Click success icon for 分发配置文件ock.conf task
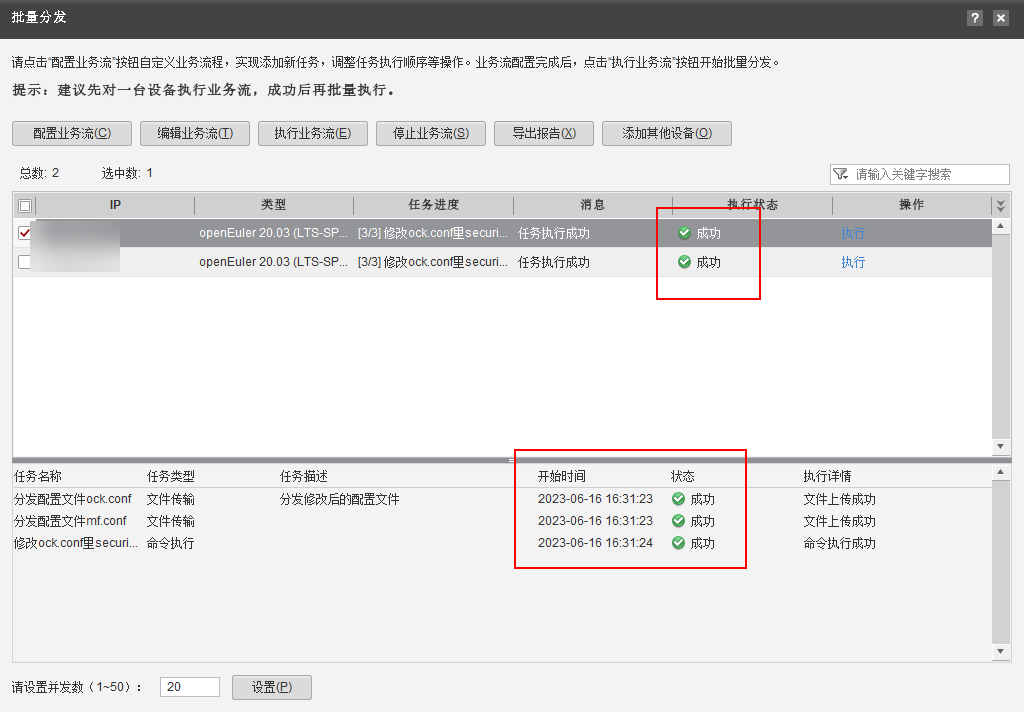 pyautogui.click(x=679, y=499)
